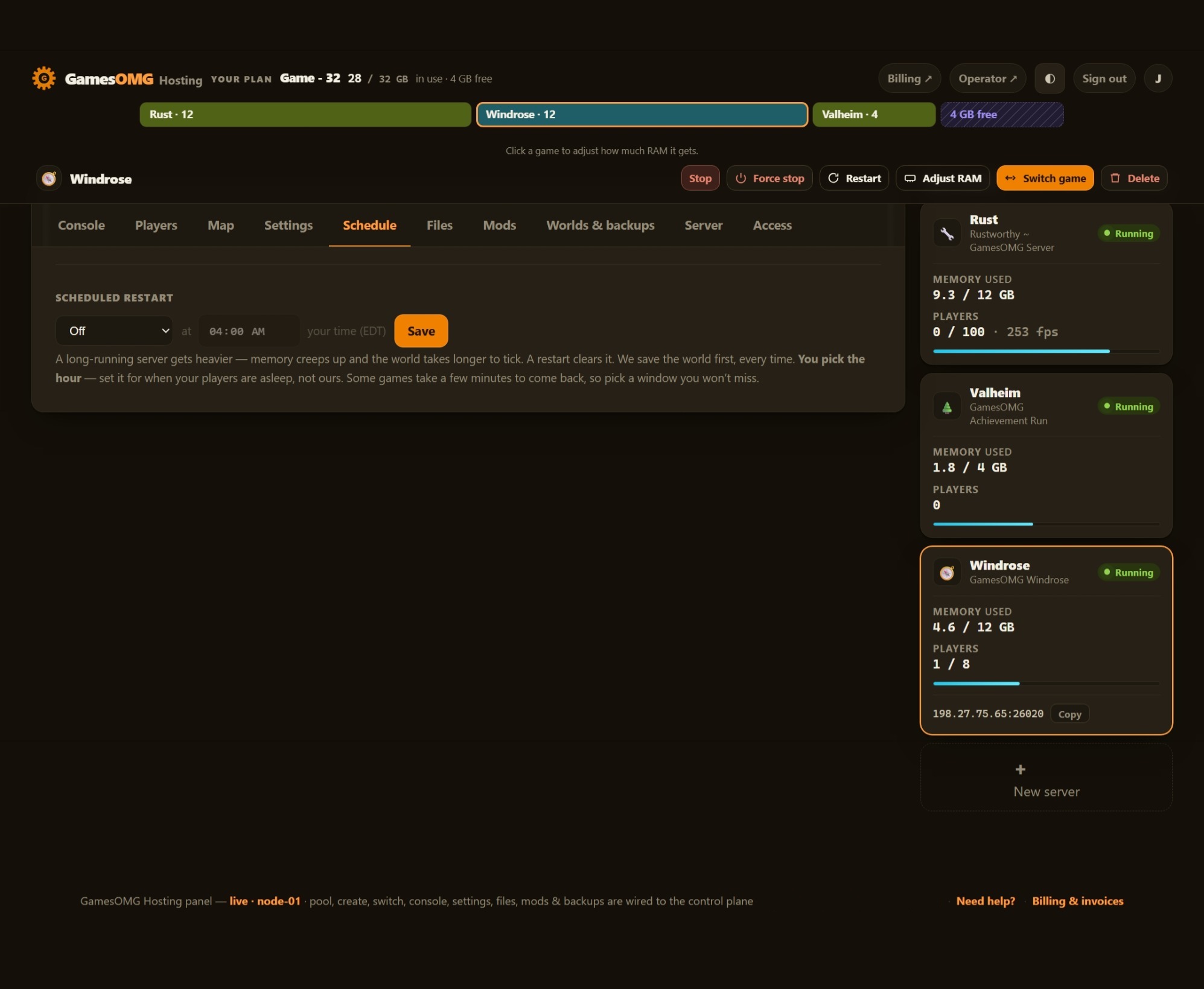The height and width of the screenshot is (989, 1204).
Task: Open the Need help? link
Action: point(986,901)
